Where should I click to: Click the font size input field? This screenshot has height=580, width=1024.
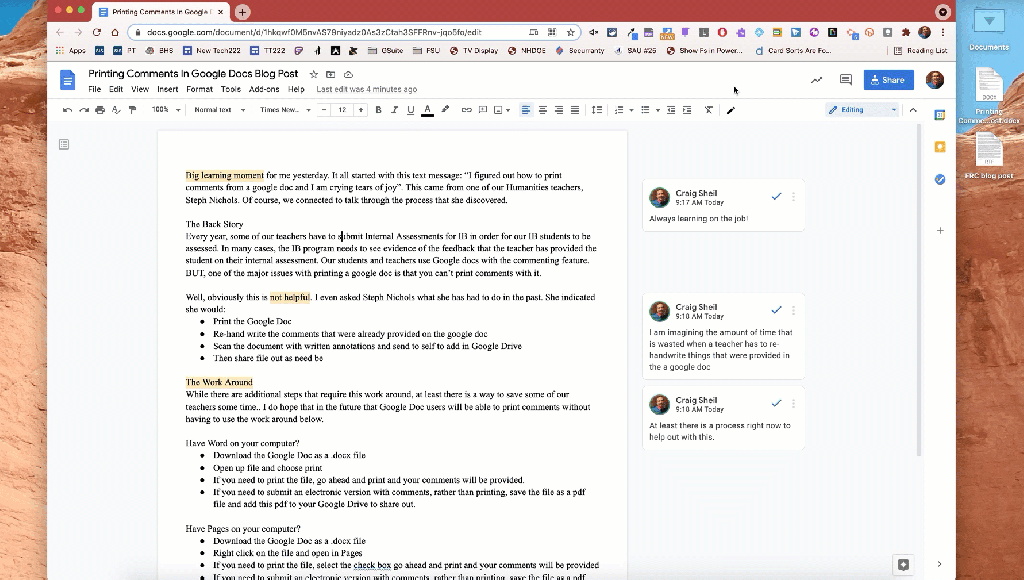click(x=342, y=110)
